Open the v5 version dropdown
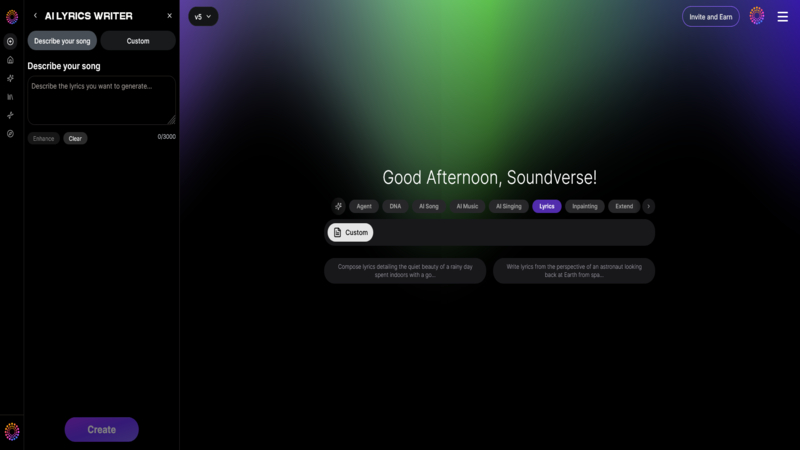The width and height of the screenshot is (800, 450). click(203, 16)
